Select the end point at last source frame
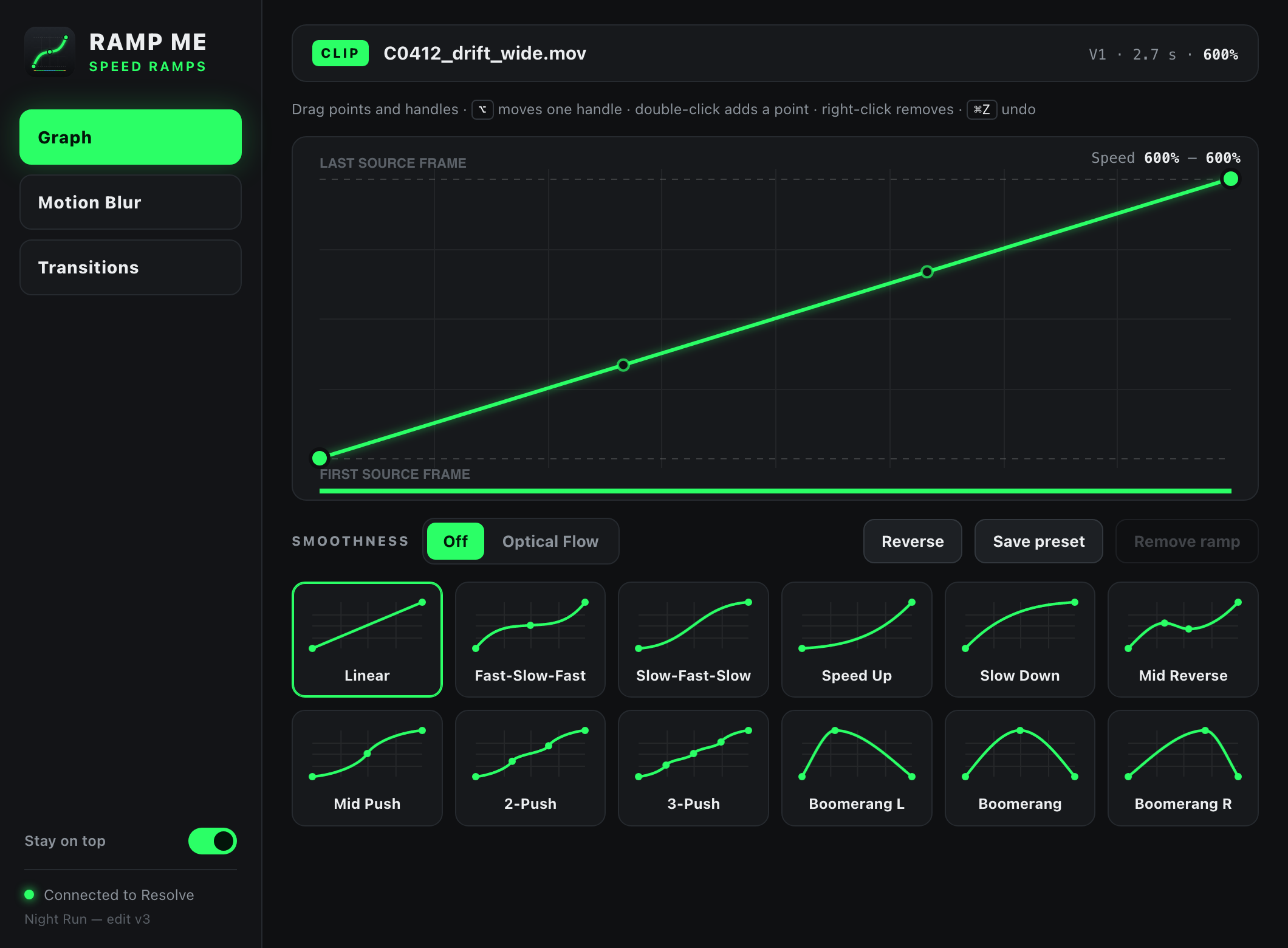The height and width of the screenshot is (948, 1288). pos(1231,179)
